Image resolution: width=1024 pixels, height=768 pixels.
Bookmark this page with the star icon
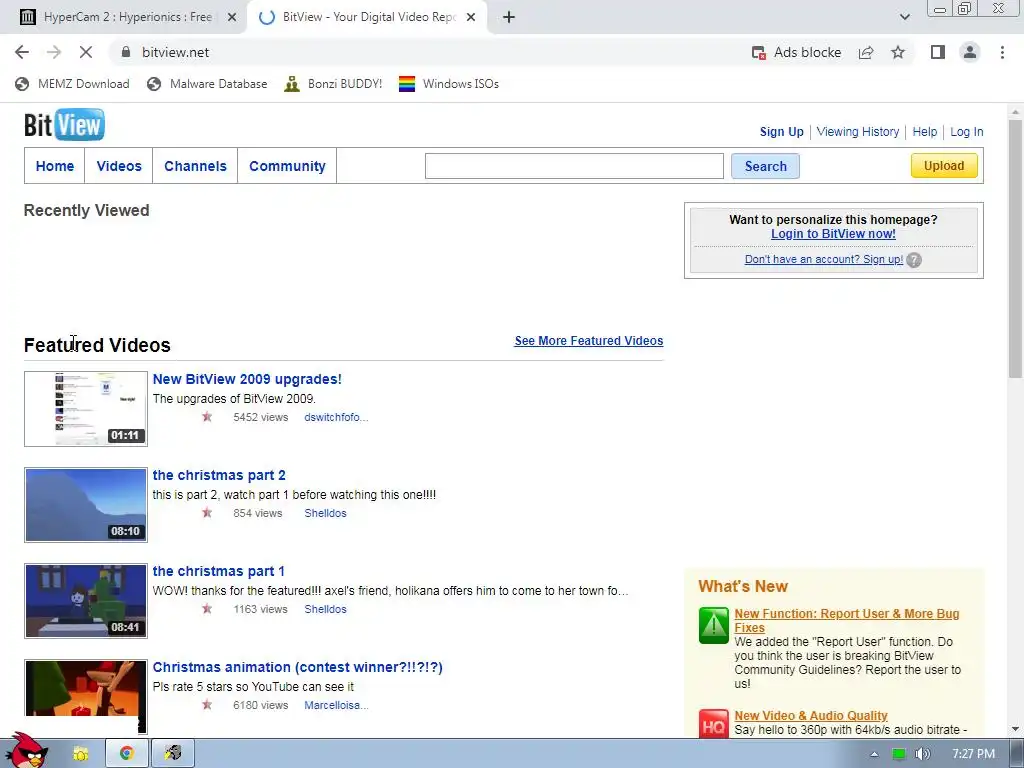coord(898,52)
